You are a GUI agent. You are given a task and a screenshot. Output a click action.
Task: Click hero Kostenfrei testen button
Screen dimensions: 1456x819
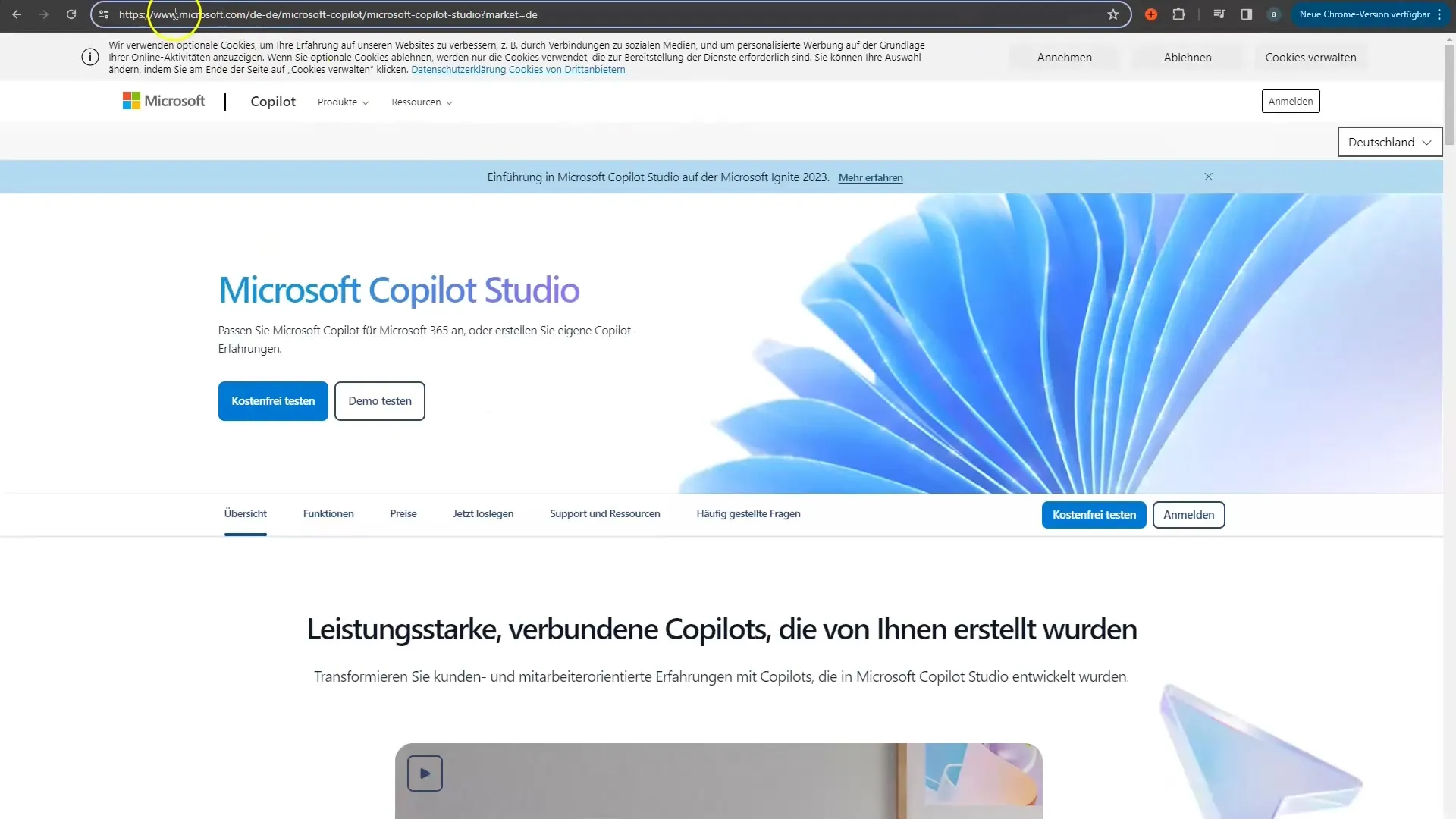273,401
